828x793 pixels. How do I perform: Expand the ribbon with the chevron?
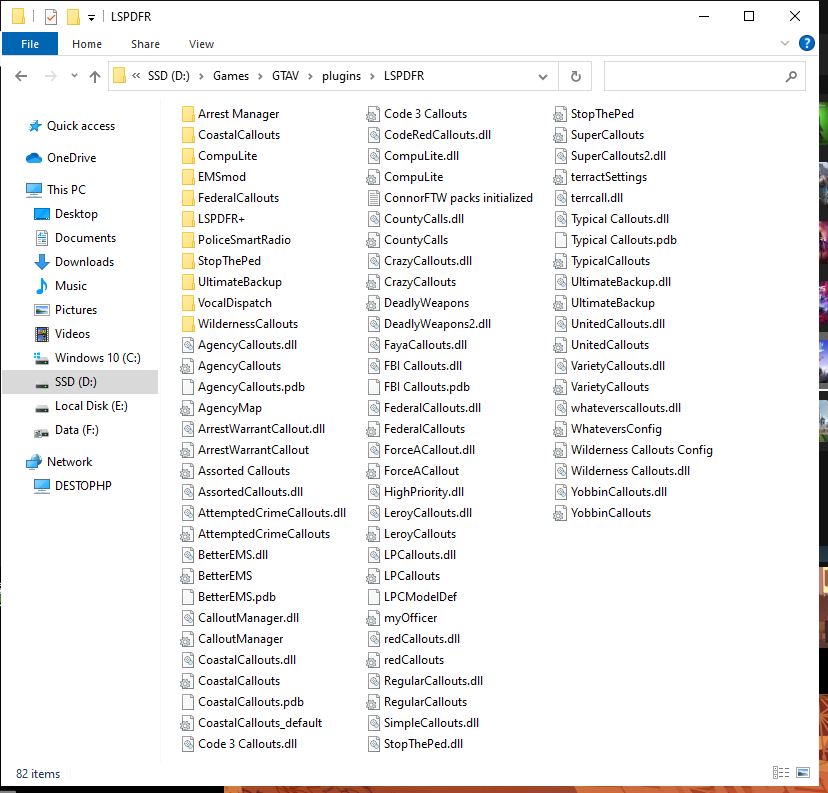tap(785, 43)
